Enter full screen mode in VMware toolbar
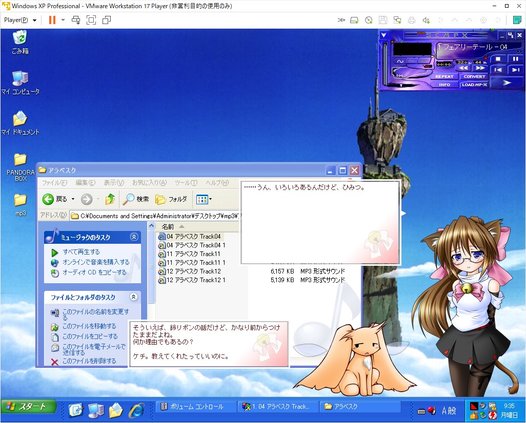 click(91, 20)
